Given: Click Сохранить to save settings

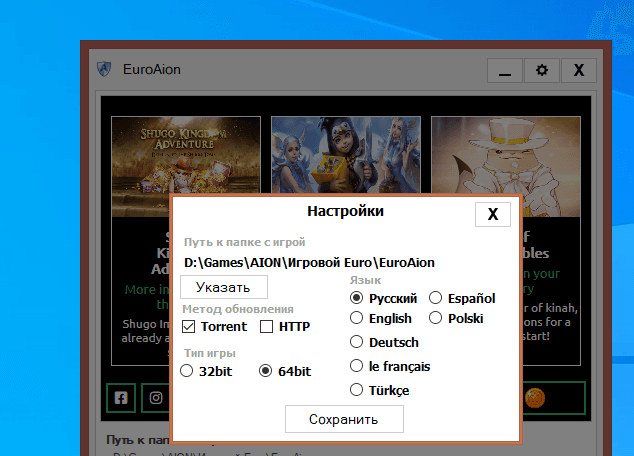Looking at the screenshot, I should pos(344,419).
